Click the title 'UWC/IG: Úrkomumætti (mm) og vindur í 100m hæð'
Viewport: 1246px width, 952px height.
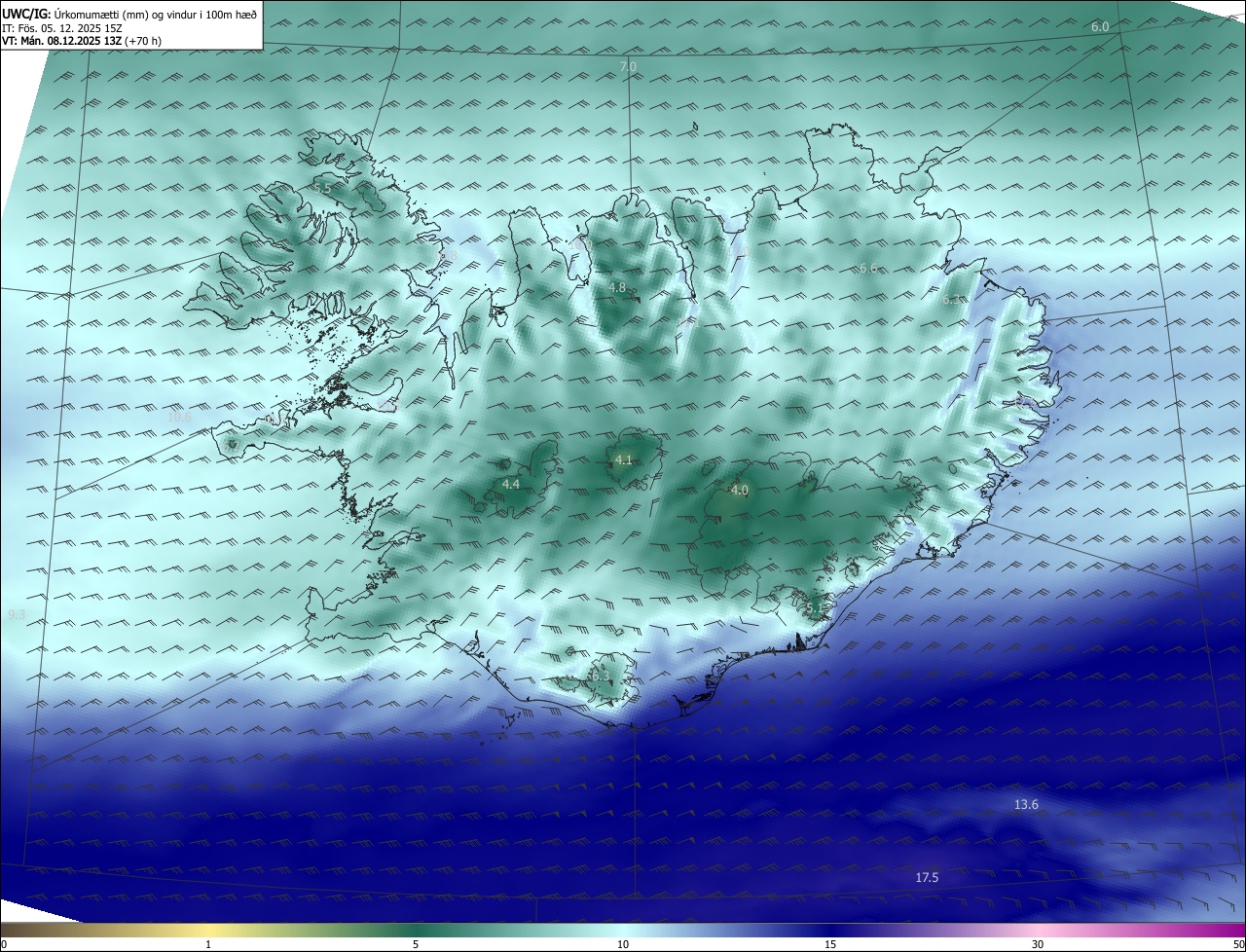pyautogui.click(x=129, y=14)
